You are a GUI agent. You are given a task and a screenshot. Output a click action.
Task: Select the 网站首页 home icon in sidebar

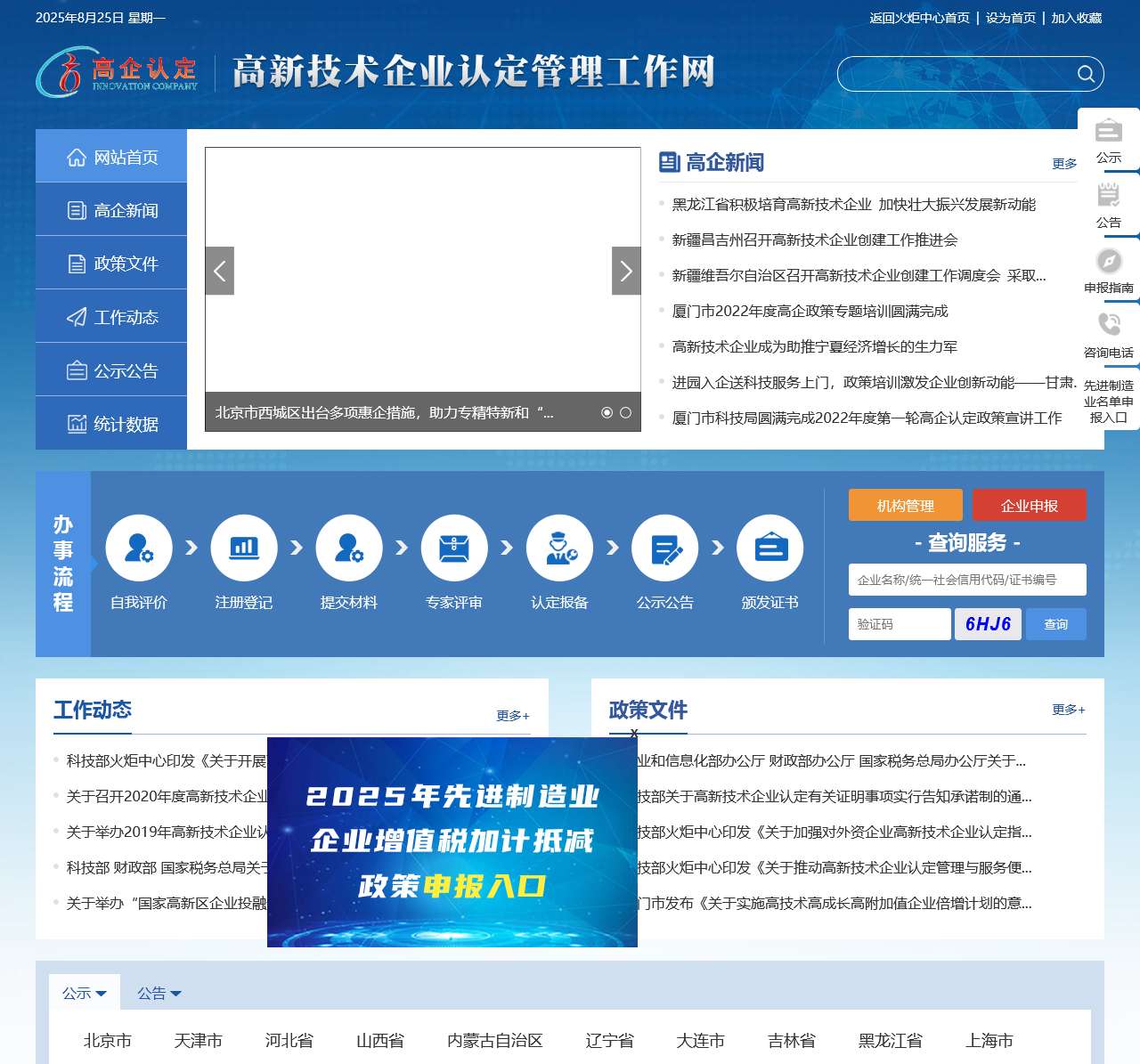76,156
